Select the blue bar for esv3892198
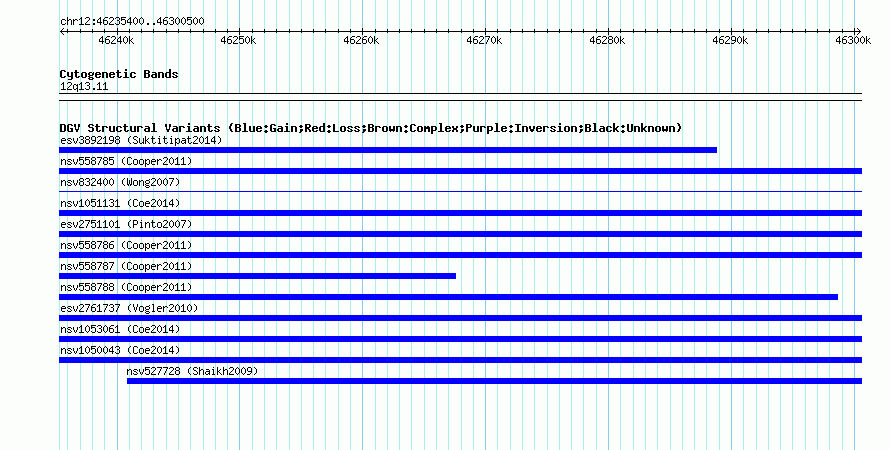This screenshot has height=450, width=890. (x=388, y=150)
